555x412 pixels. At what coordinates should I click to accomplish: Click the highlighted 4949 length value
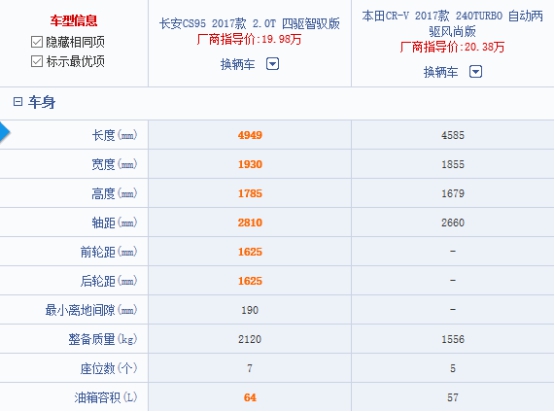pyautogui.click(x=250, y=135)
